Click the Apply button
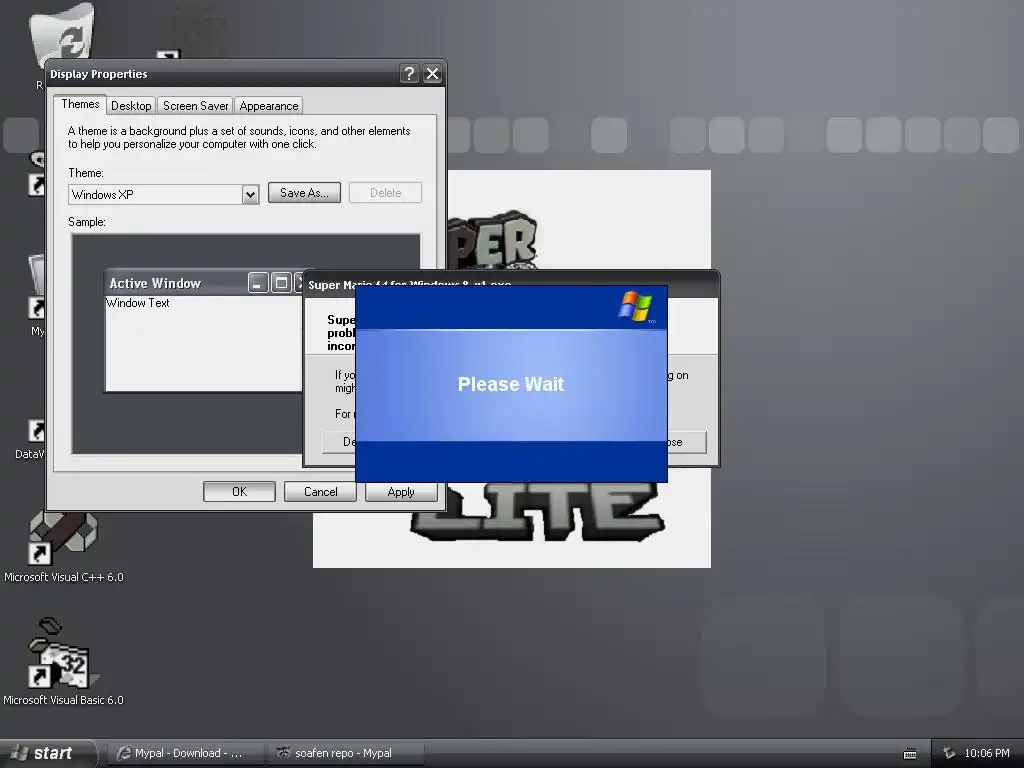This screenshot has height=768, width=1024. (x=400, y=492)
